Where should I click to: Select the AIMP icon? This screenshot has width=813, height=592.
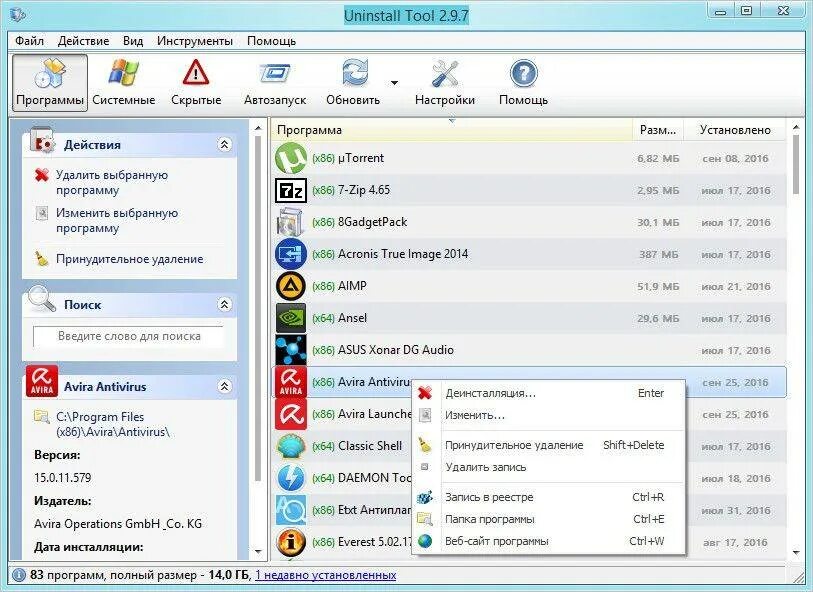[290, 286]
